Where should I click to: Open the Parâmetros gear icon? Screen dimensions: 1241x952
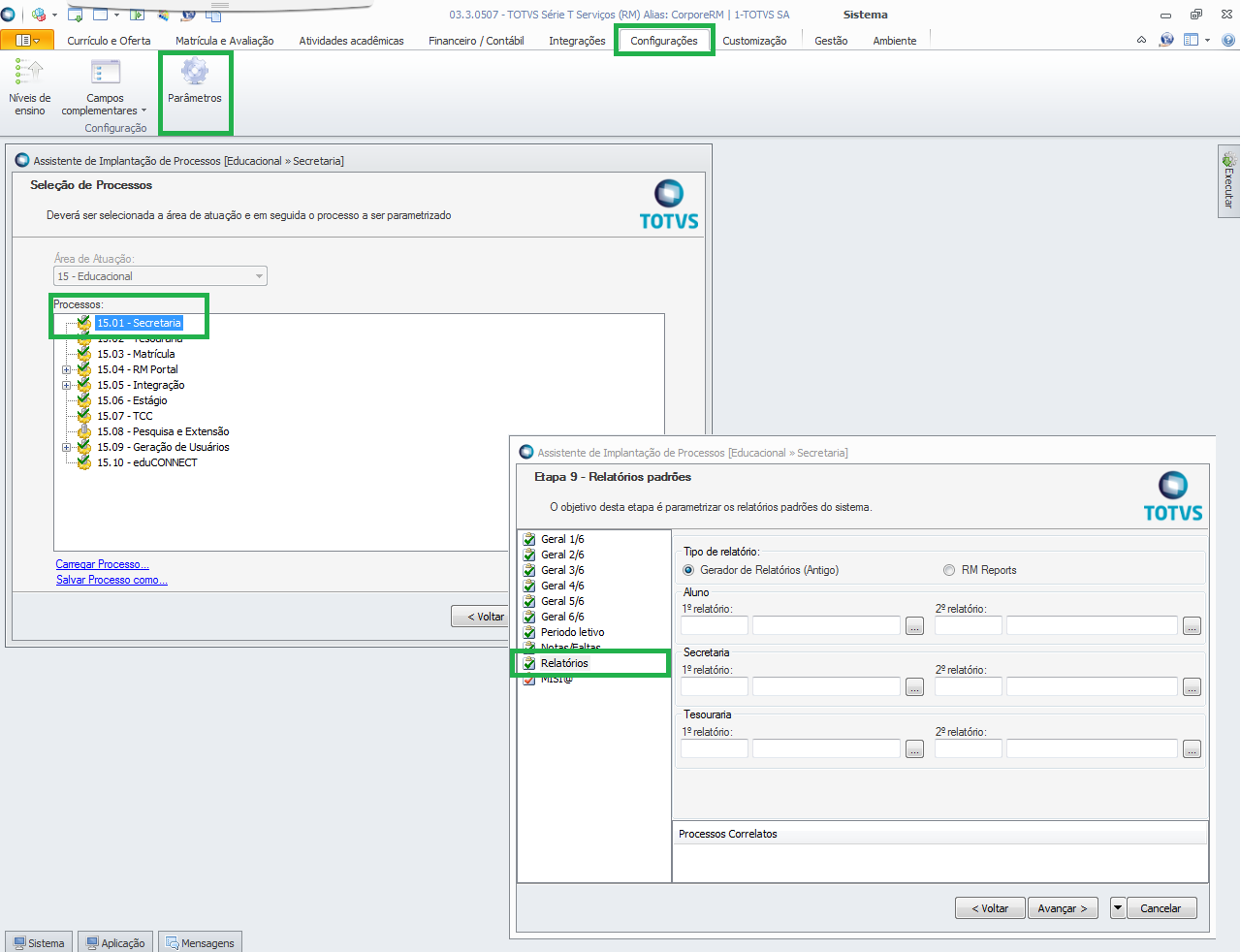195,73
